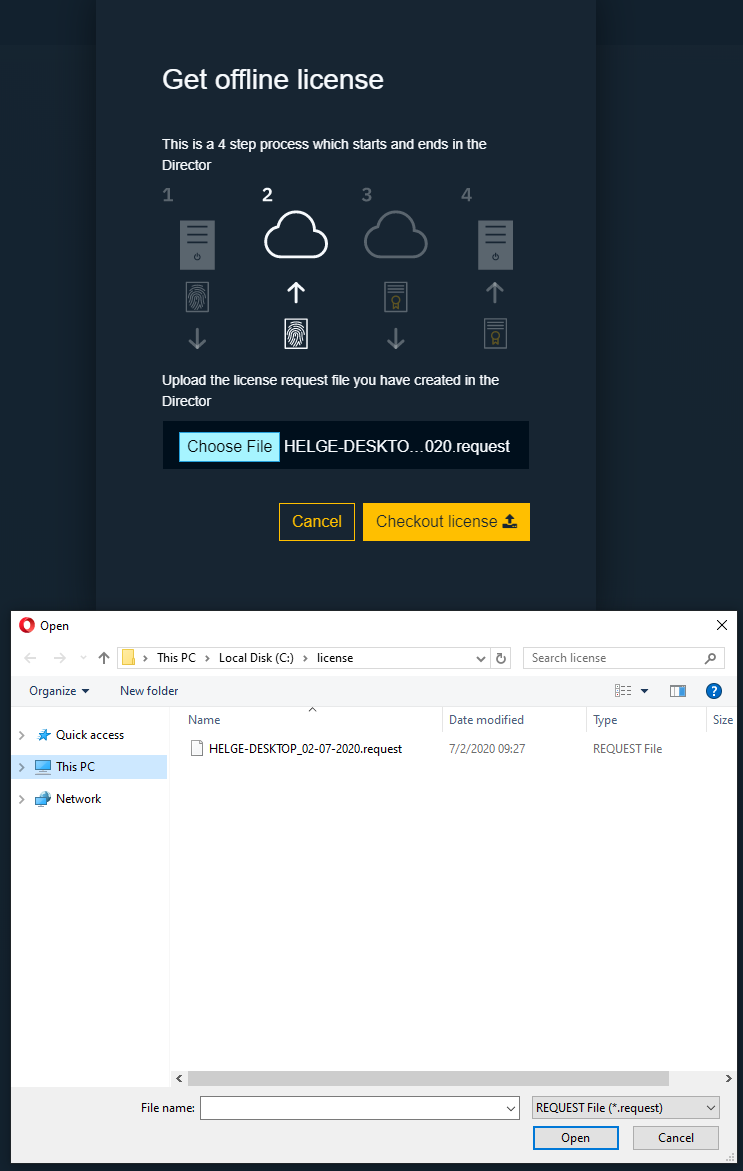Select Quick access in navigation pane

coord(90,735)
